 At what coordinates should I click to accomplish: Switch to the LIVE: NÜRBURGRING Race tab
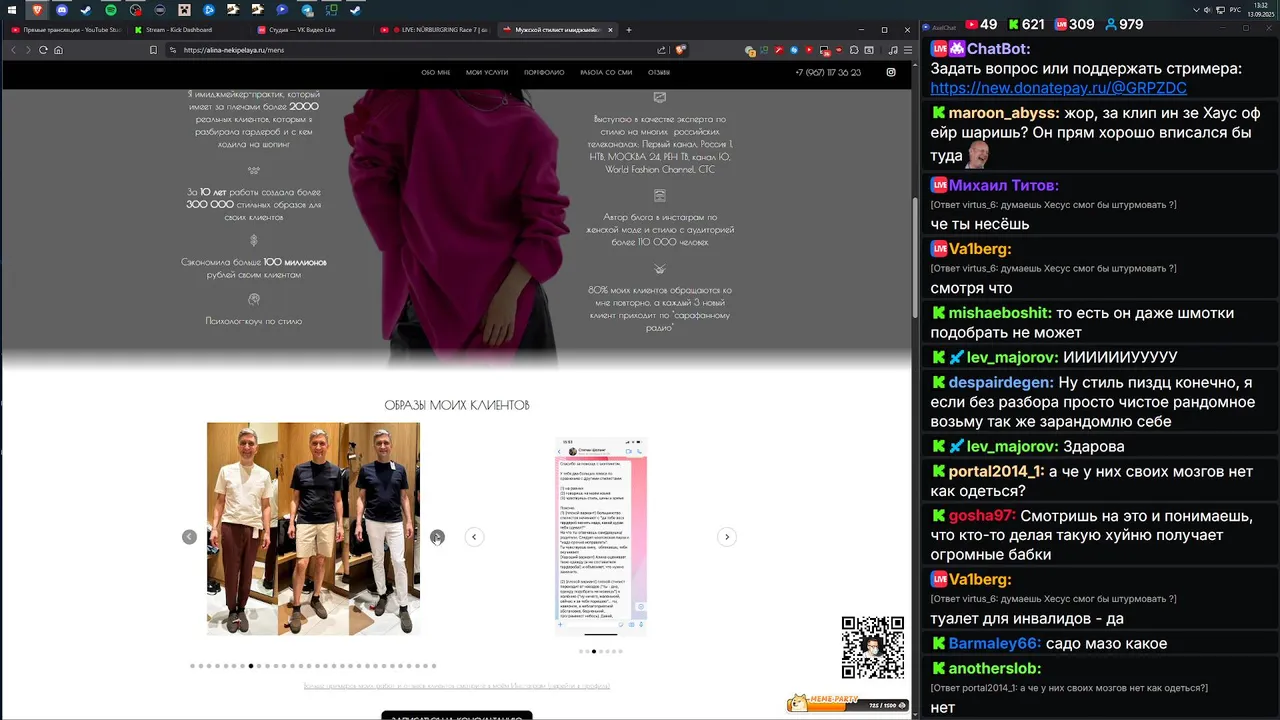(x=432, y=30)
